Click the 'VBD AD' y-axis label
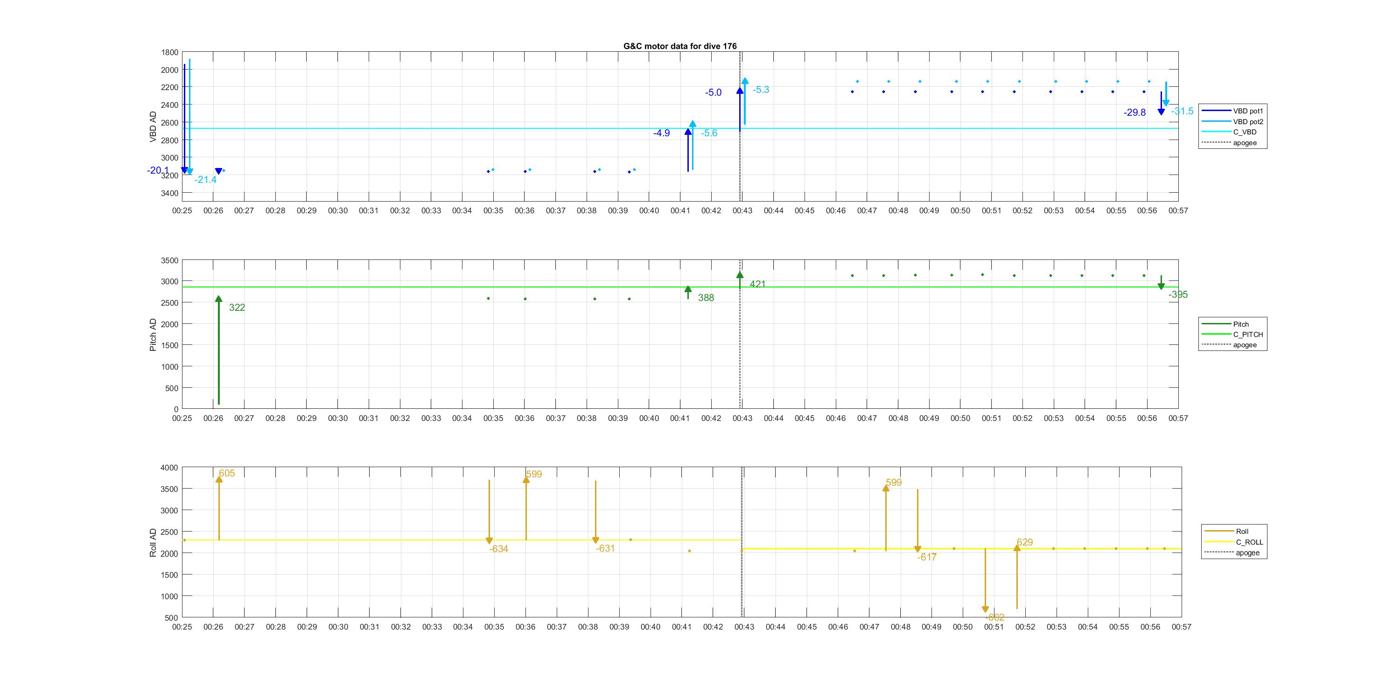 [153, 126]
